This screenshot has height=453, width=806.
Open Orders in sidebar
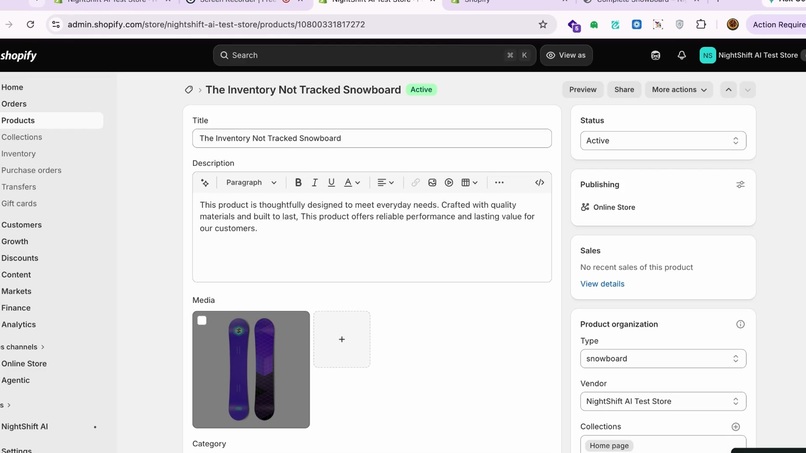pyautogui.click(x=14, y=104)
